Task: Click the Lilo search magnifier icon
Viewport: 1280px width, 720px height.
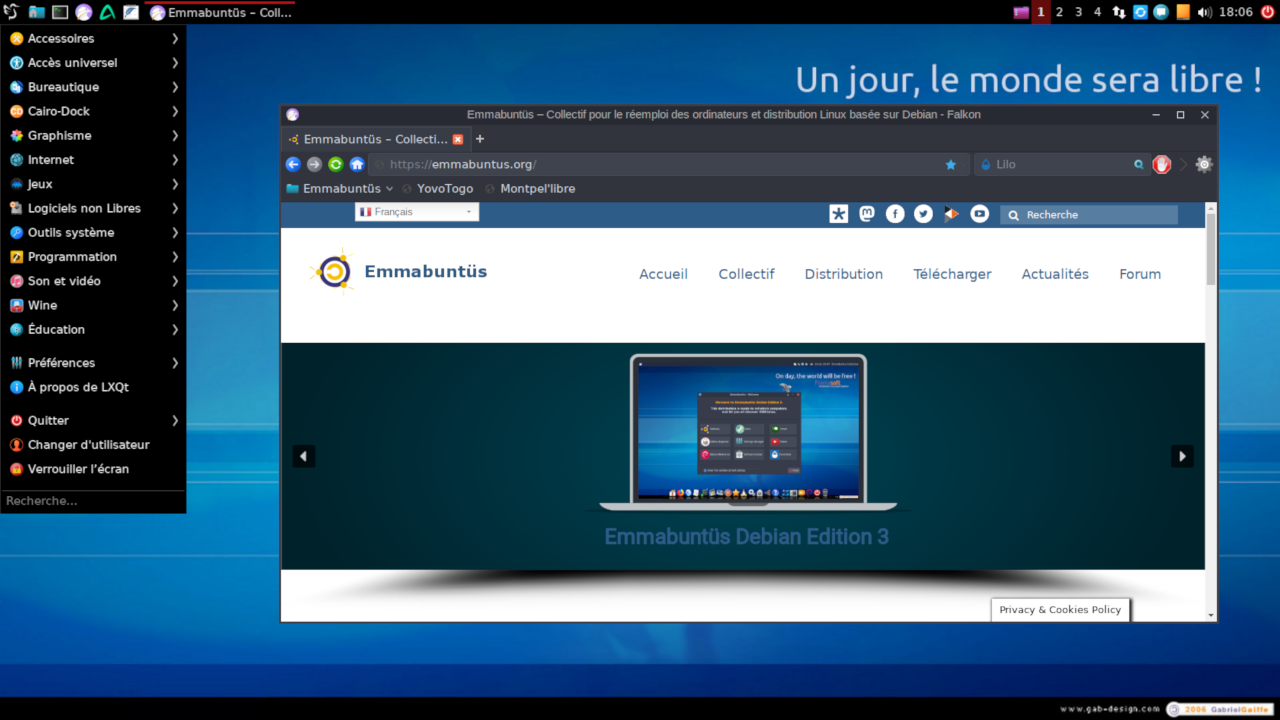Action: tap(1138, 164)
